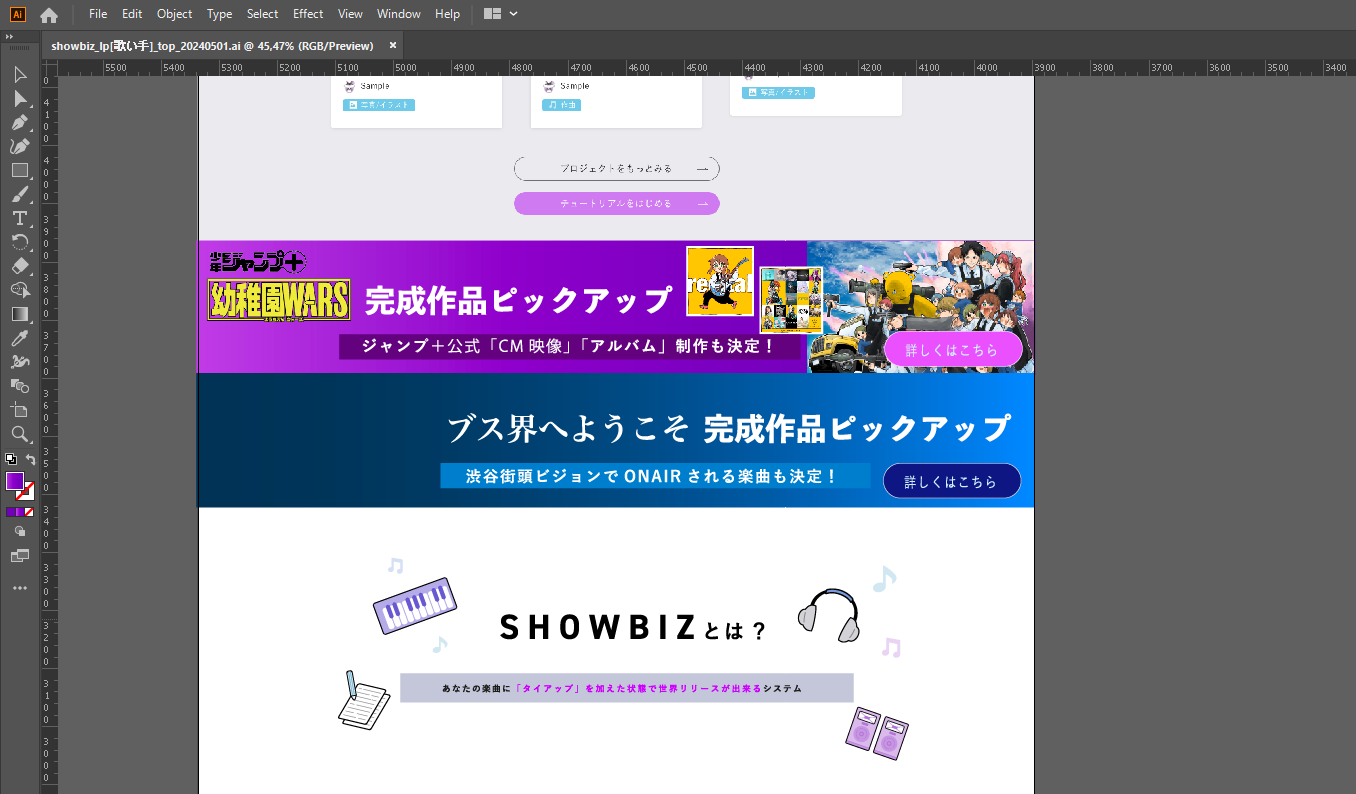Select the Direct Selection tool

coord(20,99)
